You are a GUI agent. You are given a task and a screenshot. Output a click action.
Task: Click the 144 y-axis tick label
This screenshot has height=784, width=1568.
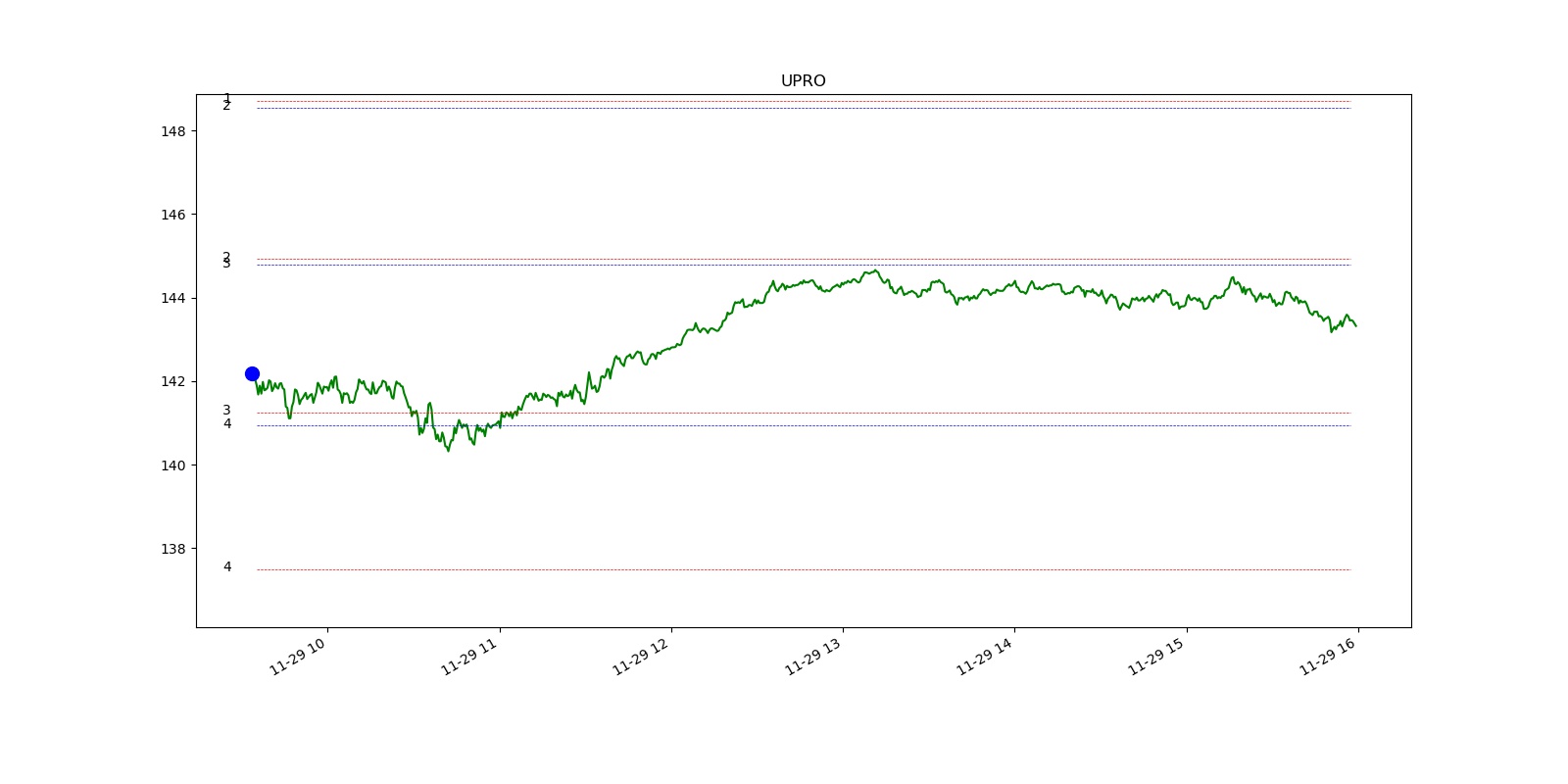172,298
